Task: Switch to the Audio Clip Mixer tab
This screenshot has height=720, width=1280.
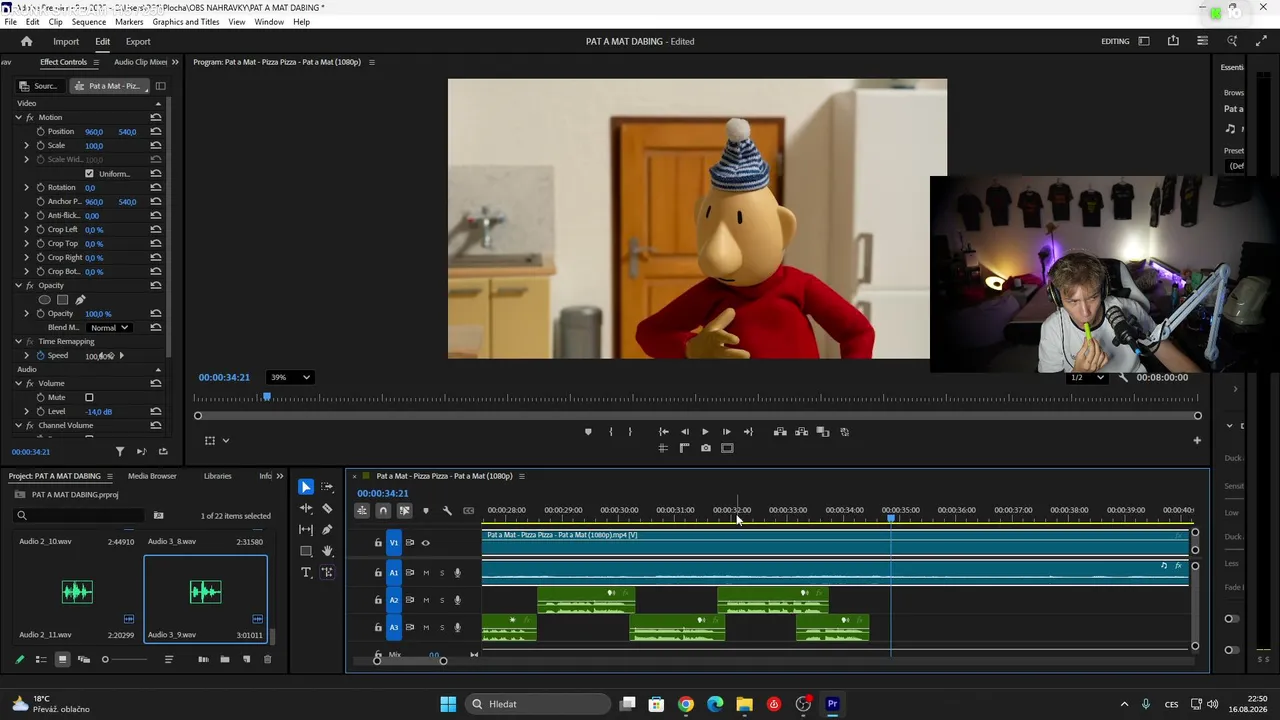Action: click(140, 62)
